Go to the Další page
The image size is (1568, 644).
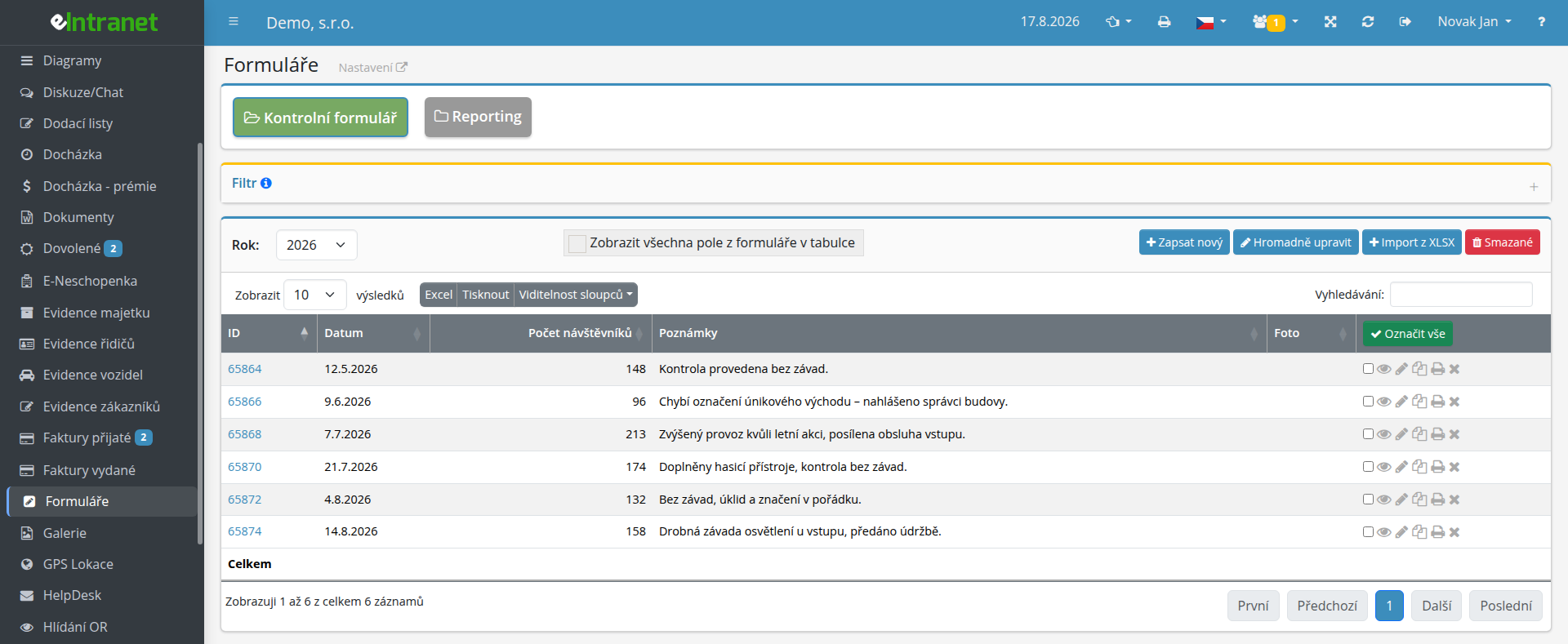coord(1437,606)
